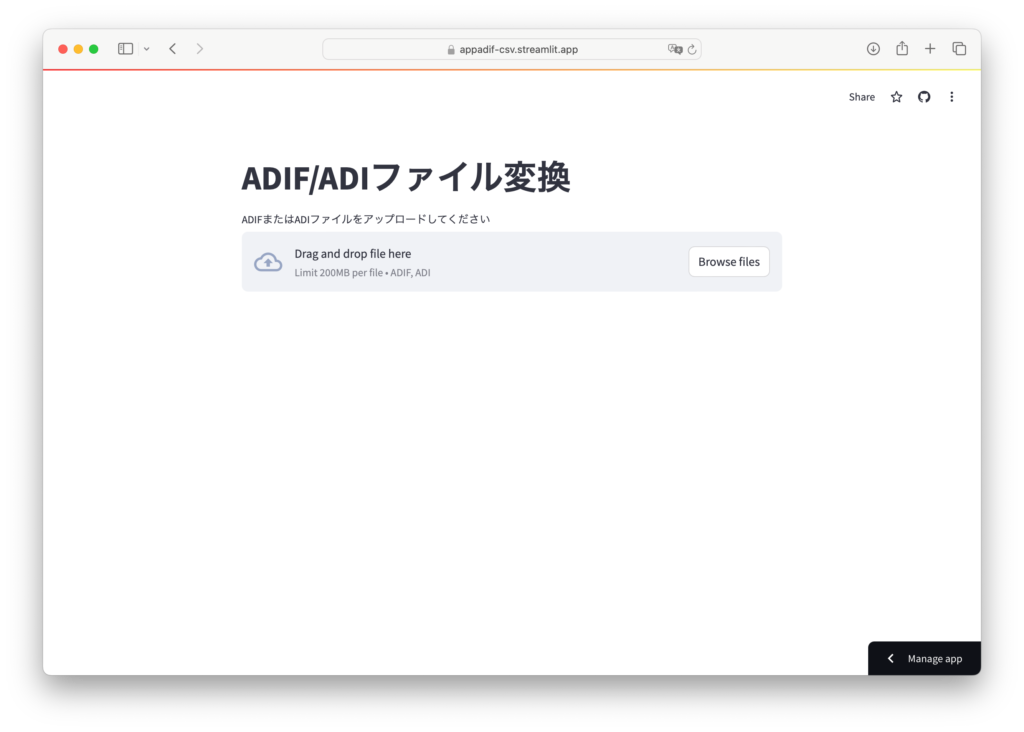
Task: Expand the sidebar tab group dropdown chevron
Action: pyautogui.click(x=147, y=49)
